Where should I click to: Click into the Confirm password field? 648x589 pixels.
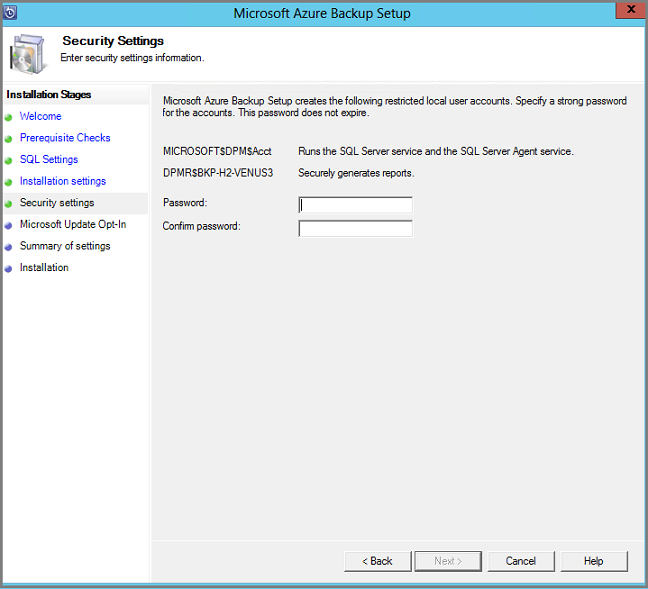pyautogui.click(x=355, y=228)
